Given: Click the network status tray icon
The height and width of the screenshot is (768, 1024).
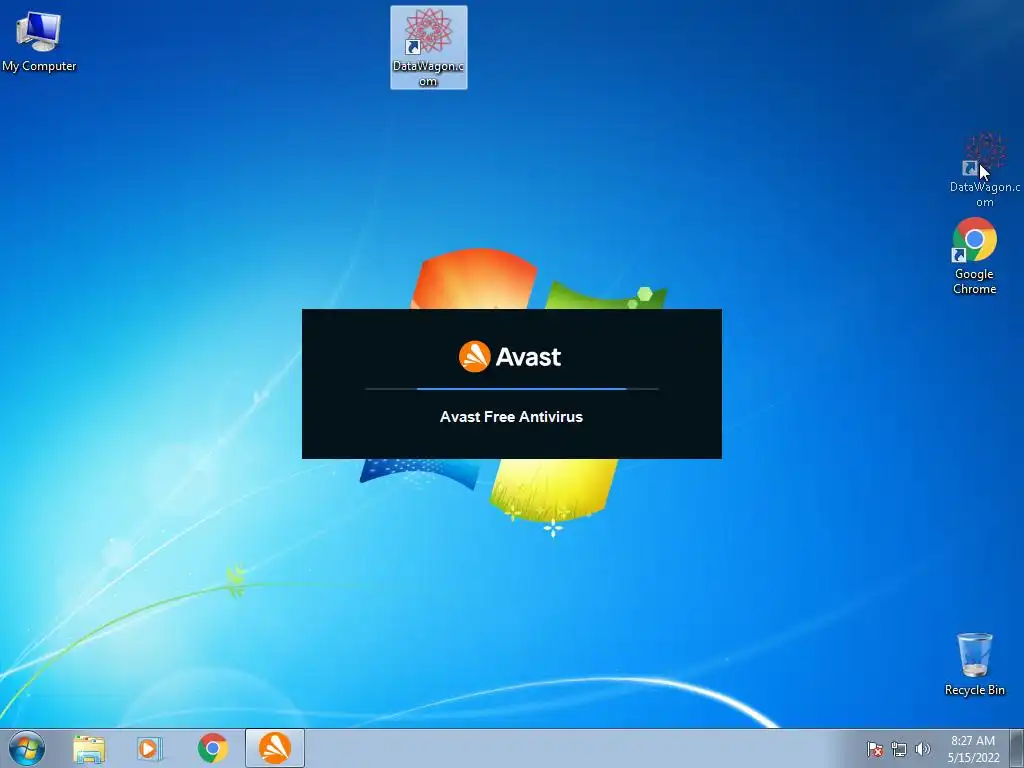Looking at the screenshot, I should pyautogui.click(x=899, y=749).
